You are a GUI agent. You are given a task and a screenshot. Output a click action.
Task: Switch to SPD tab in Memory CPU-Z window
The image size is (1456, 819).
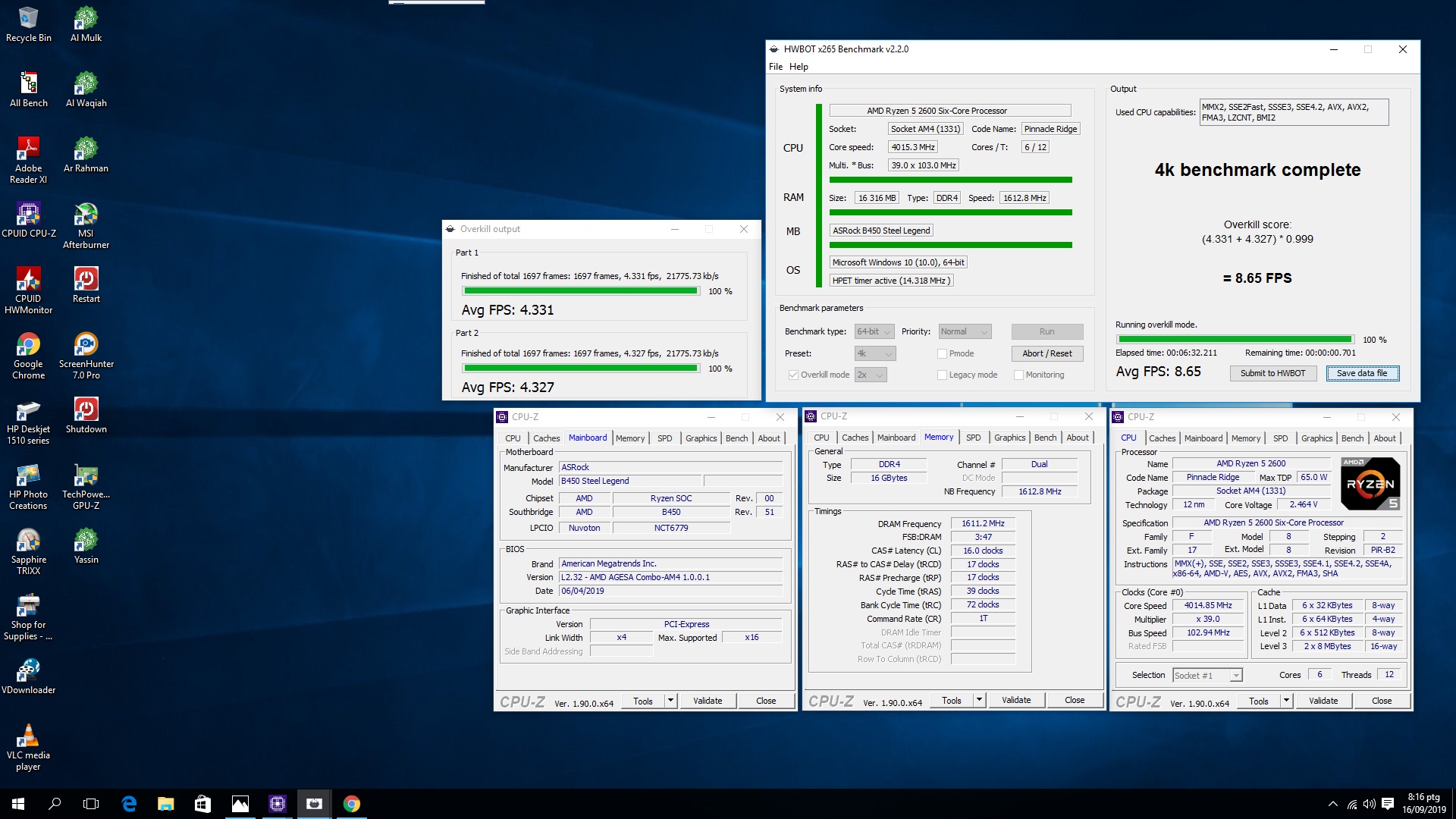(x=973, y=438)
